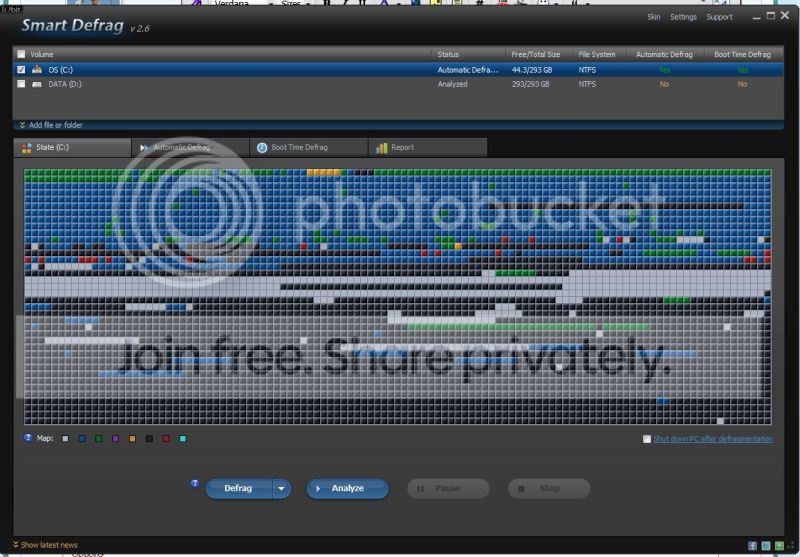Check the select-all Volume checkbox

coord(21,54)
